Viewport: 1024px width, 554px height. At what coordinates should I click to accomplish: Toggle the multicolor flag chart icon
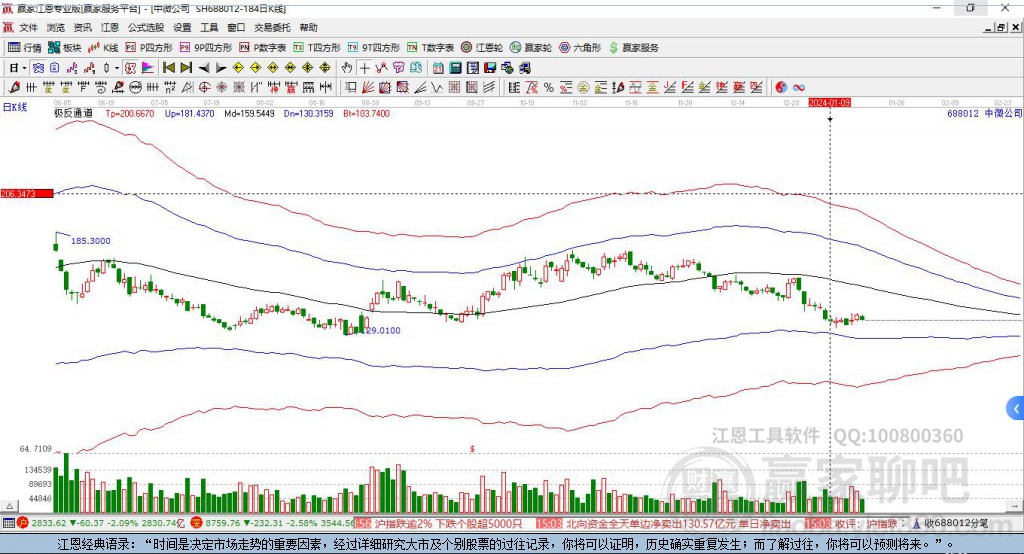pos(148,68)
